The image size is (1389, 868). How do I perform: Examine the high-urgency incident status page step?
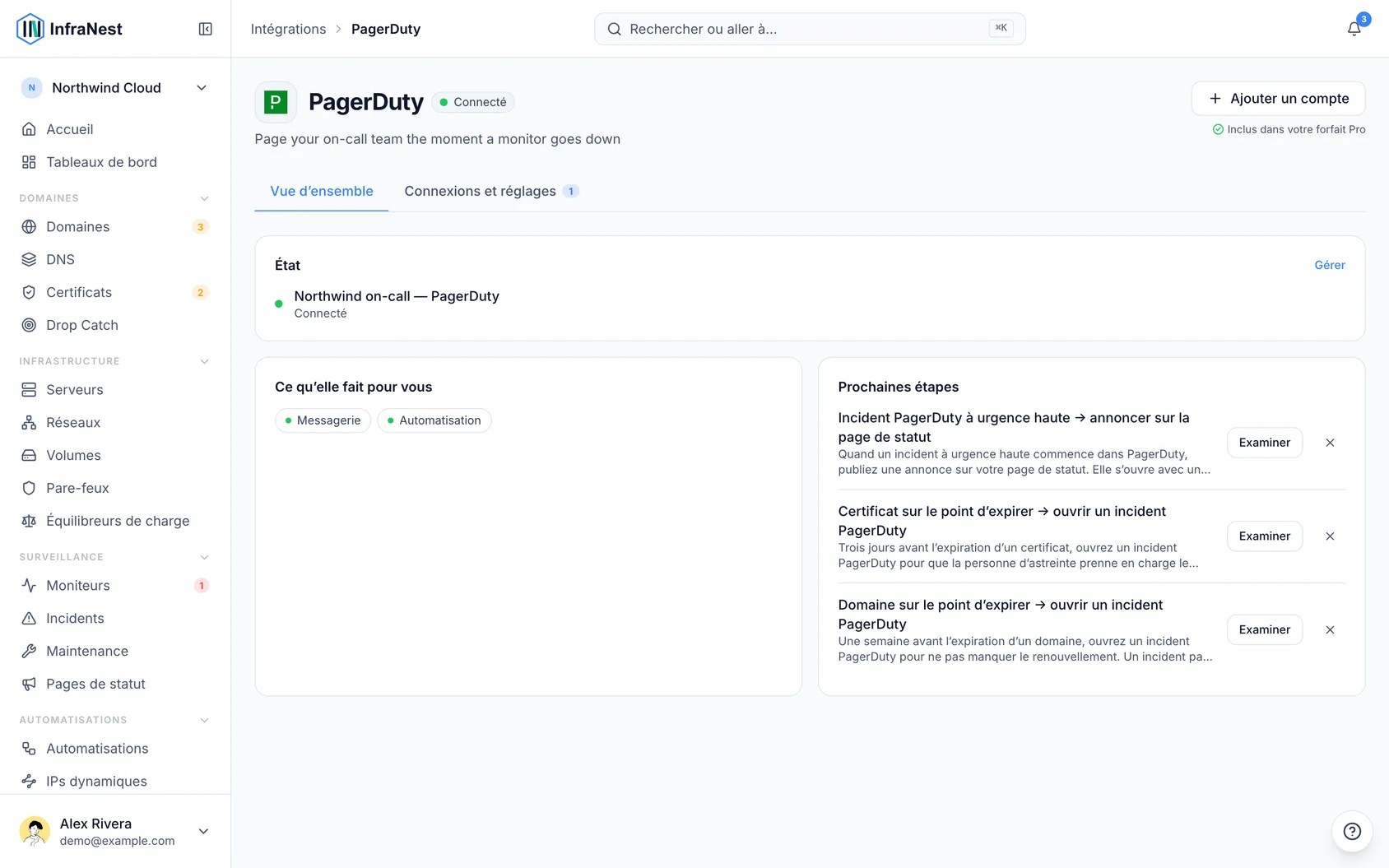(x=1265, y=443)
